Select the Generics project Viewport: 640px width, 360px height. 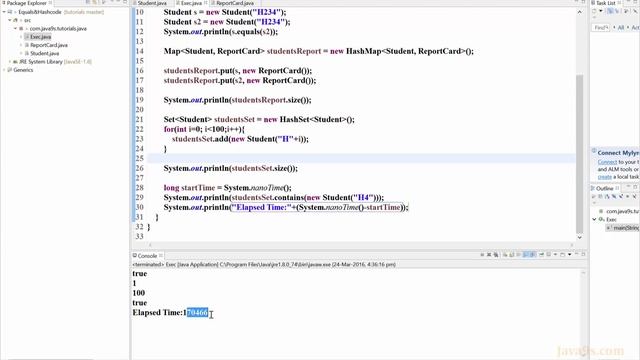coord(23,70)
